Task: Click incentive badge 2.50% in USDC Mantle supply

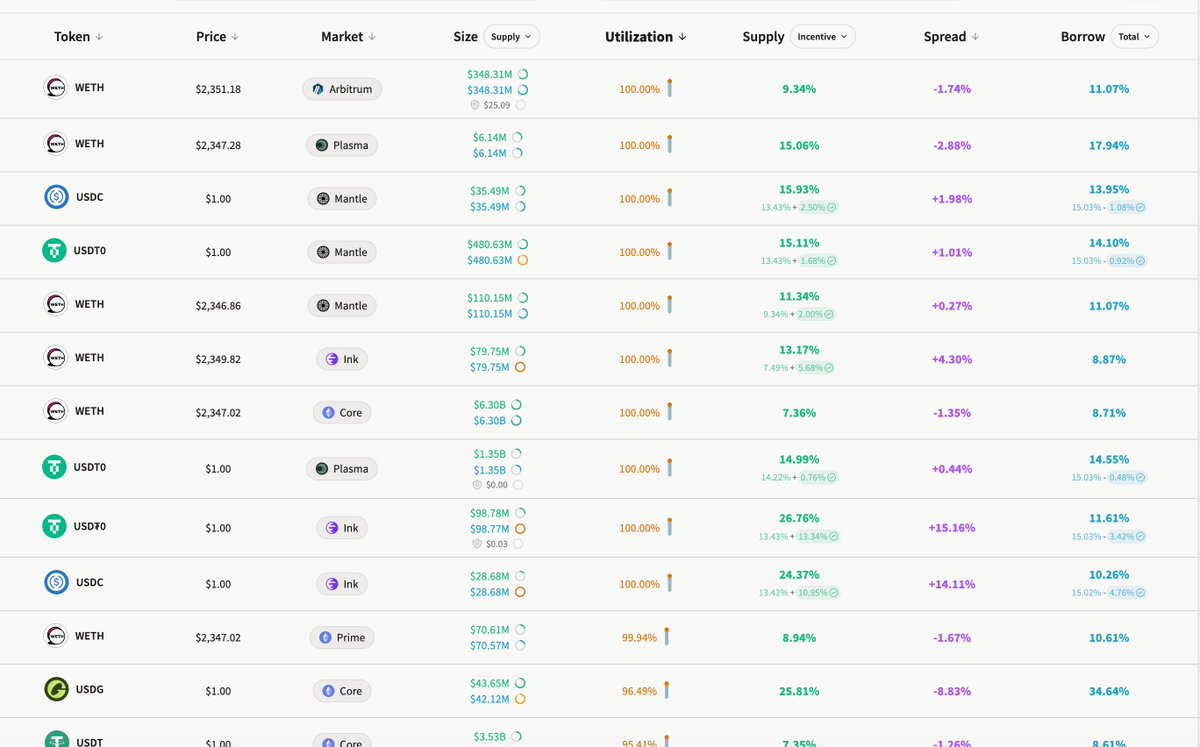Action: tap(818, 207)
